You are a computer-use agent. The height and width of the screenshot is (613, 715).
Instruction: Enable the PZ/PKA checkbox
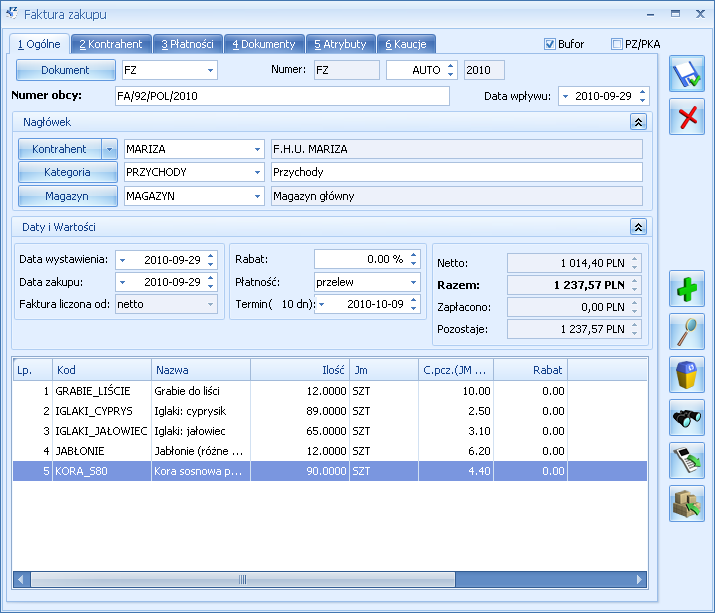617,44
